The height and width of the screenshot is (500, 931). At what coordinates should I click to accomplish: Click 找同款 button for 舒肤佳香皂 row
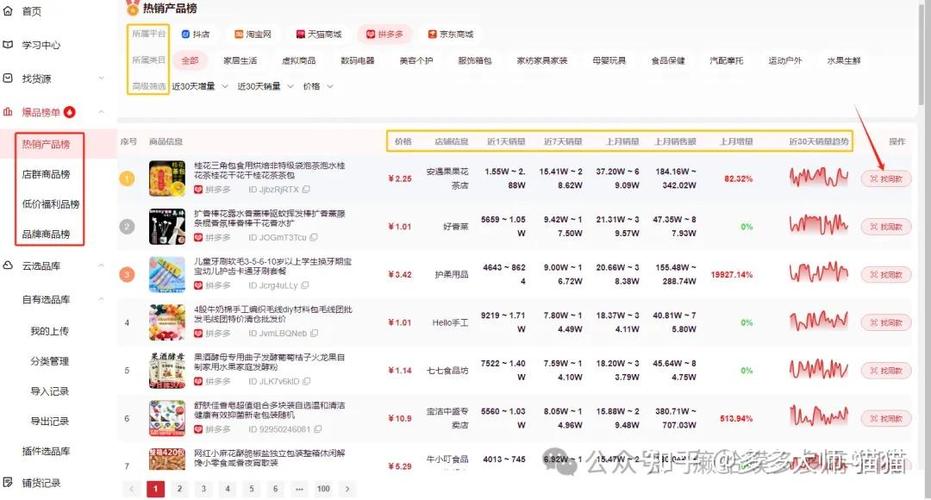[x=886, y=419]
